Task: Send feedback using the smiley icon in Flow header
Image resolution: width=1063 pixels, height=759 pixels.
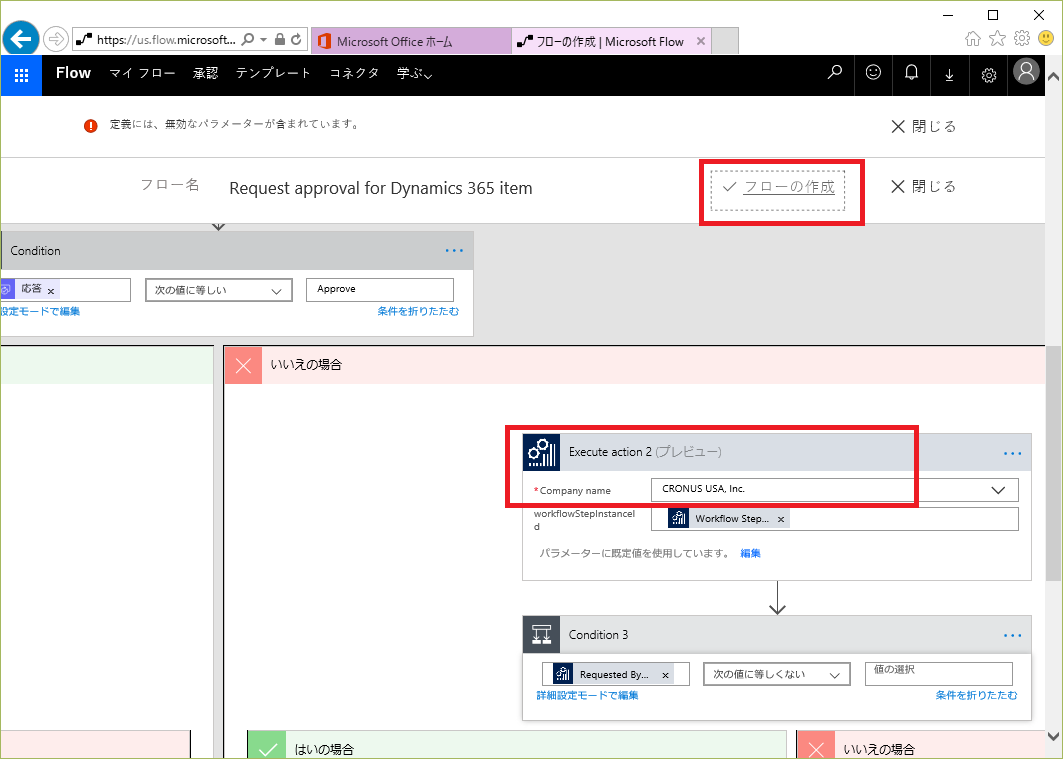Action: [873, 72]
